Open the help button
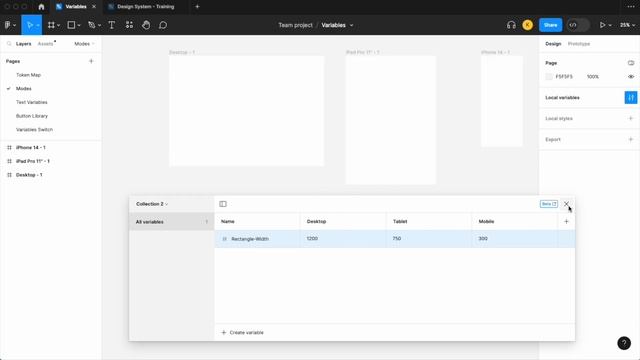The width and height of the screenshot is (640, 360). pyautogui.click(x=624, y=343)
